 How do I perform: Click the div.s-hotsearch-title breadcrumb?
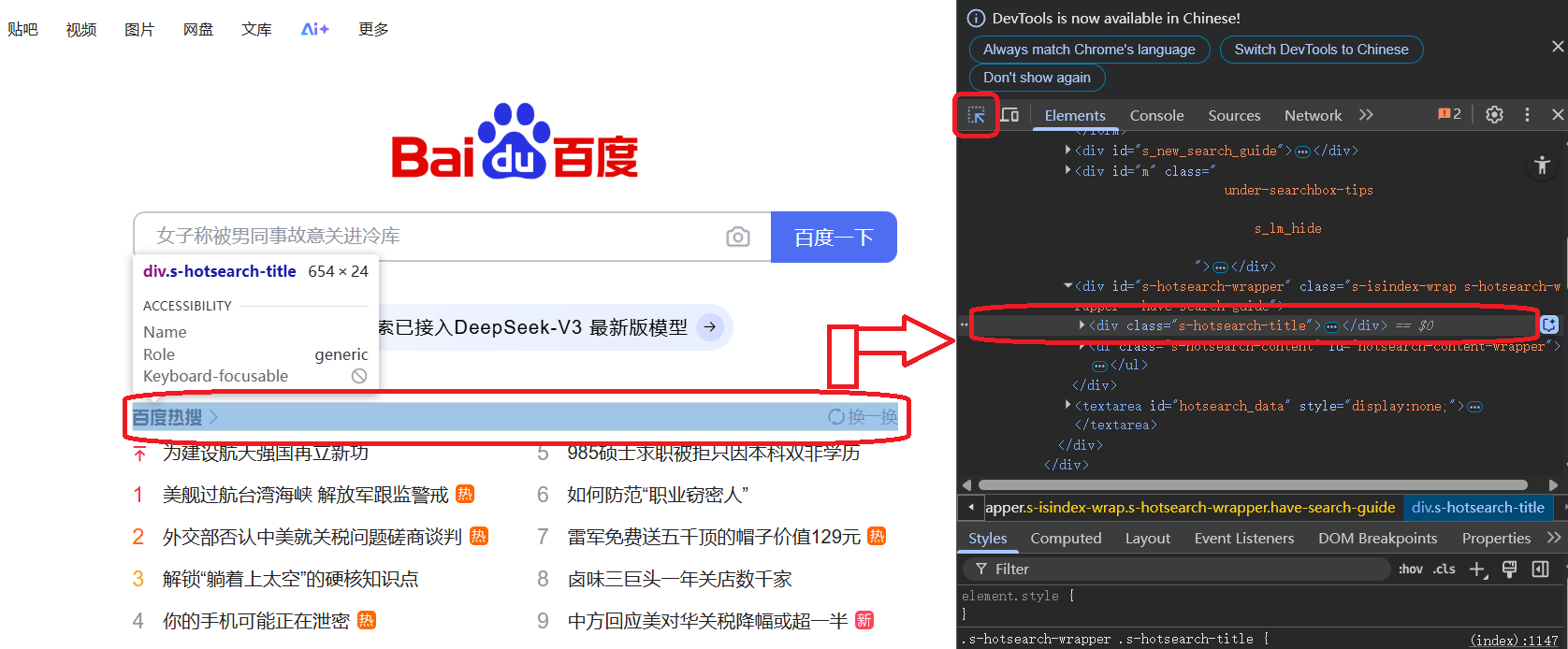coord(1478,508)
